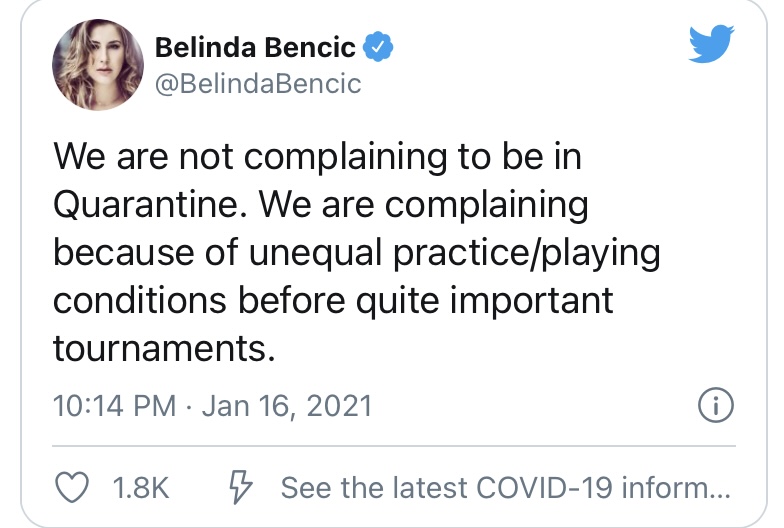Click the Twitter bird logo
Image resolution: width=784 pixels, height=528 pixels.
click(712, 45)
